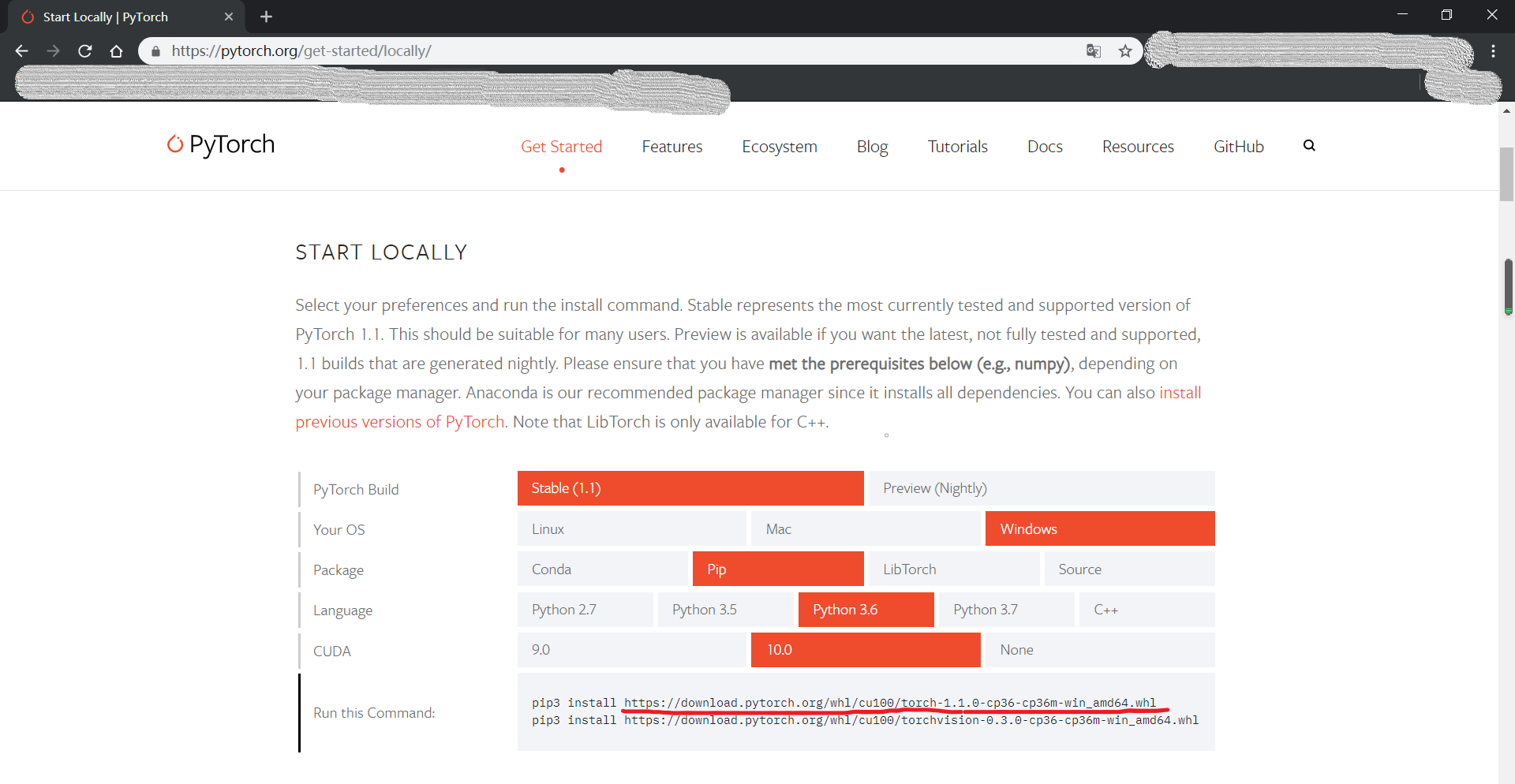
Task: Reload the PyTorch page
Action: click(x=85, y=51)
